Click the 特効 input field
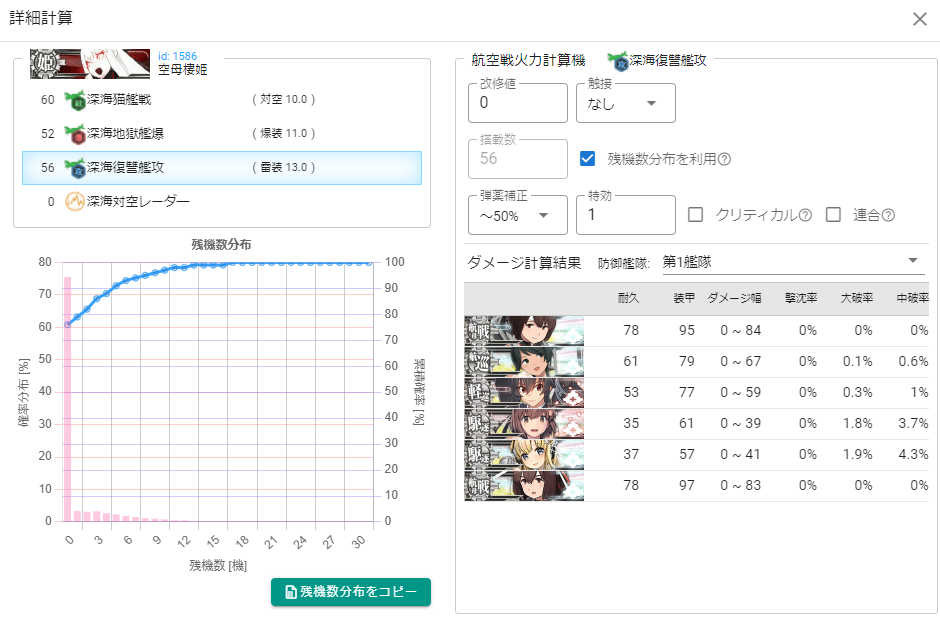Screen dimensions: 940x621 point(625,215)
